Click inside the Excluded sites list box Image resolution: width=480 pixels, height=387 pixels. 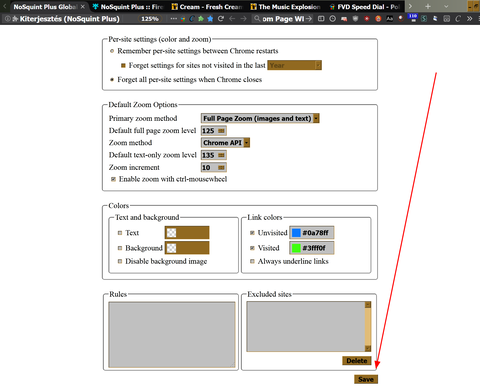click(x=306, y=327)
